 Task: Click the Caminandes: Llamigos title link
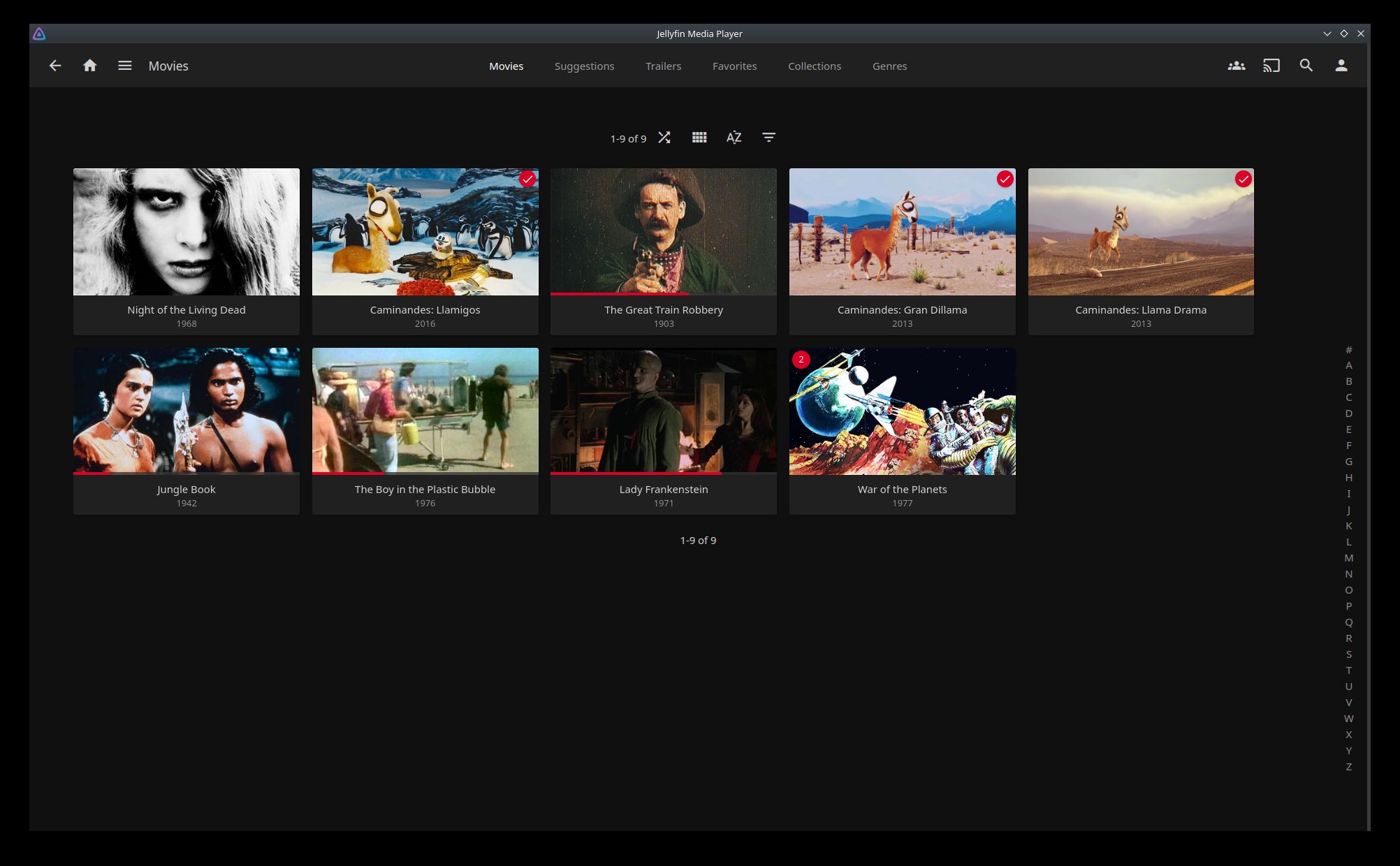pyautogui.click(x=425, y=310)
